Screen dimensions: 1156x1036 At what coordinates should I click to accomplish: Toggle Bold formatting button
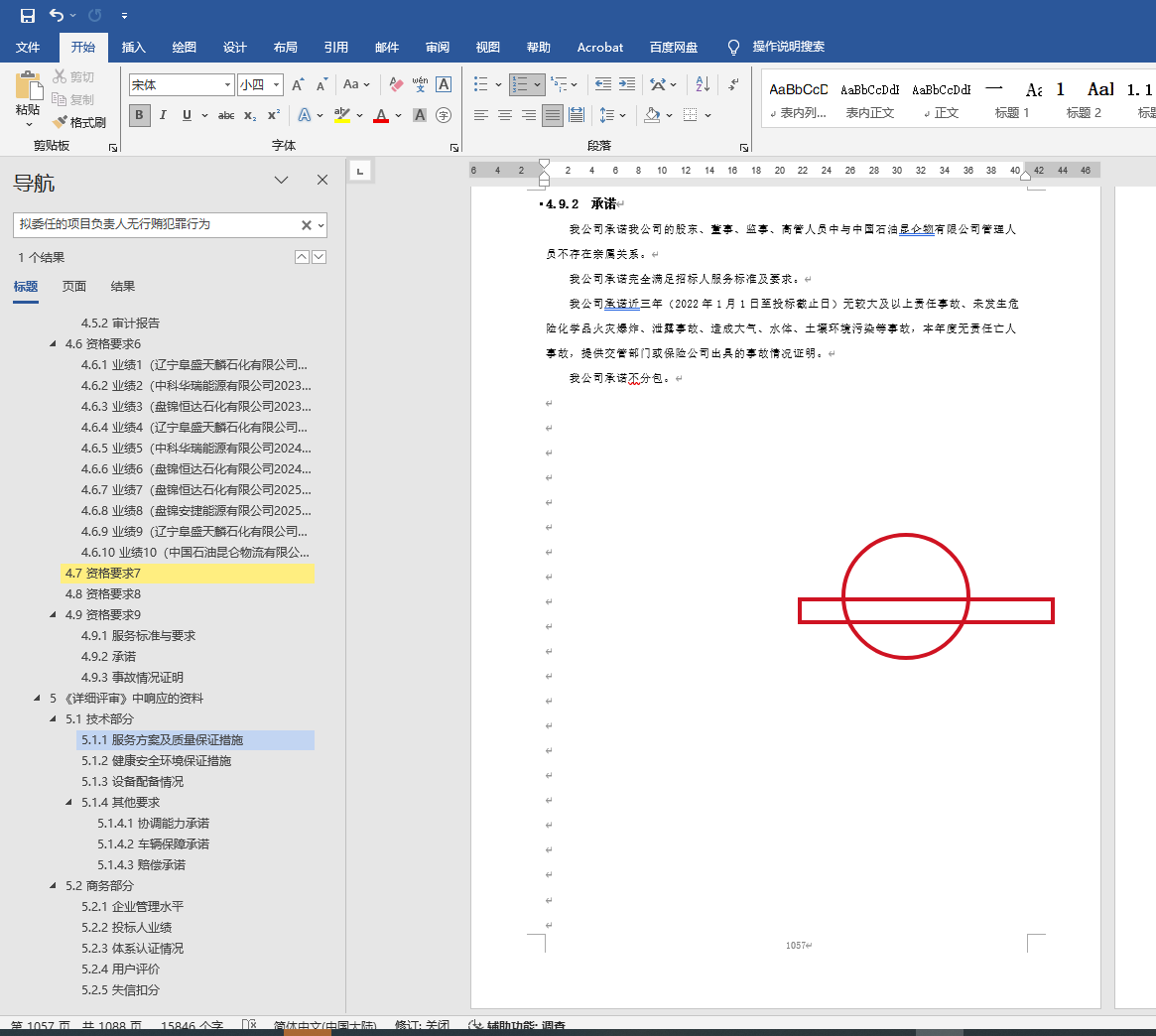[139, 115]
